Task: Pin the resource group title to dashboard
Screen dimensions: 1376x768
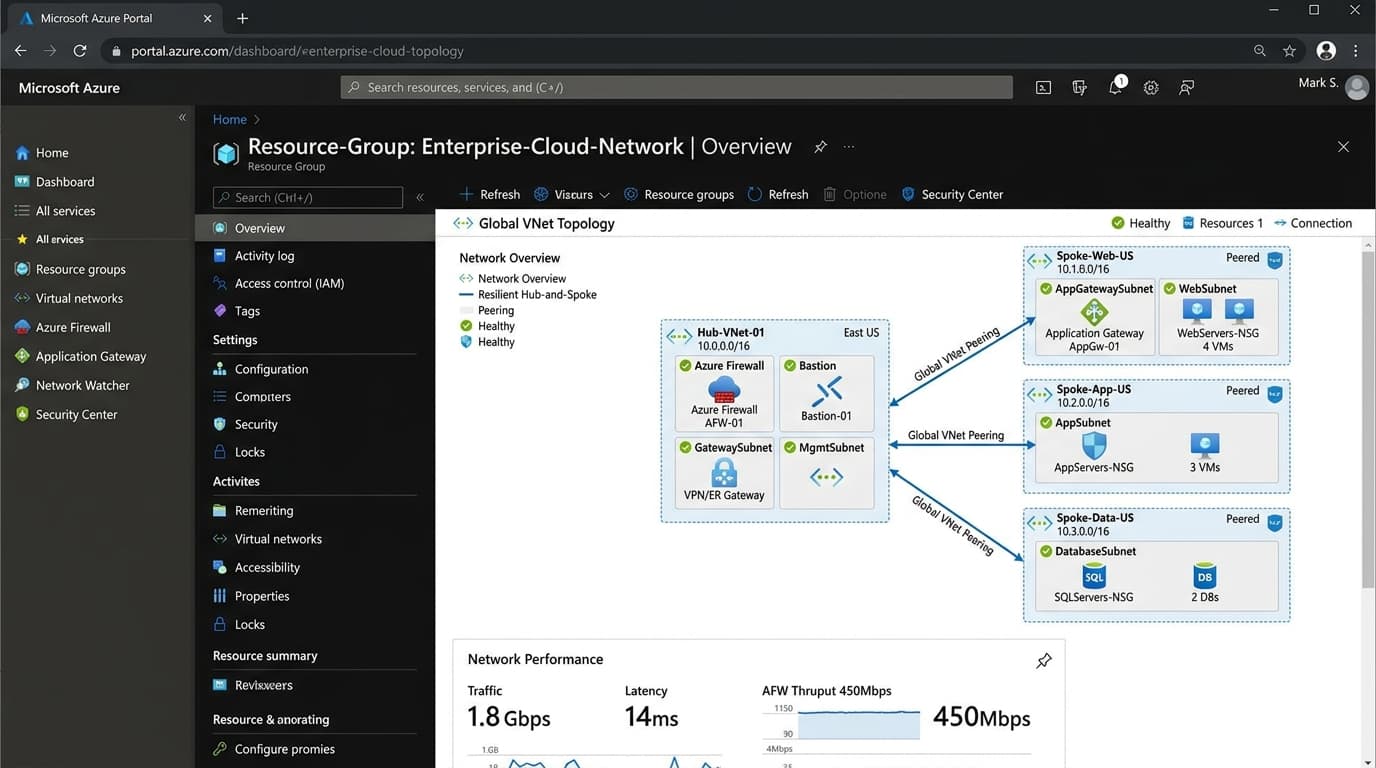Action: [820, 147]
